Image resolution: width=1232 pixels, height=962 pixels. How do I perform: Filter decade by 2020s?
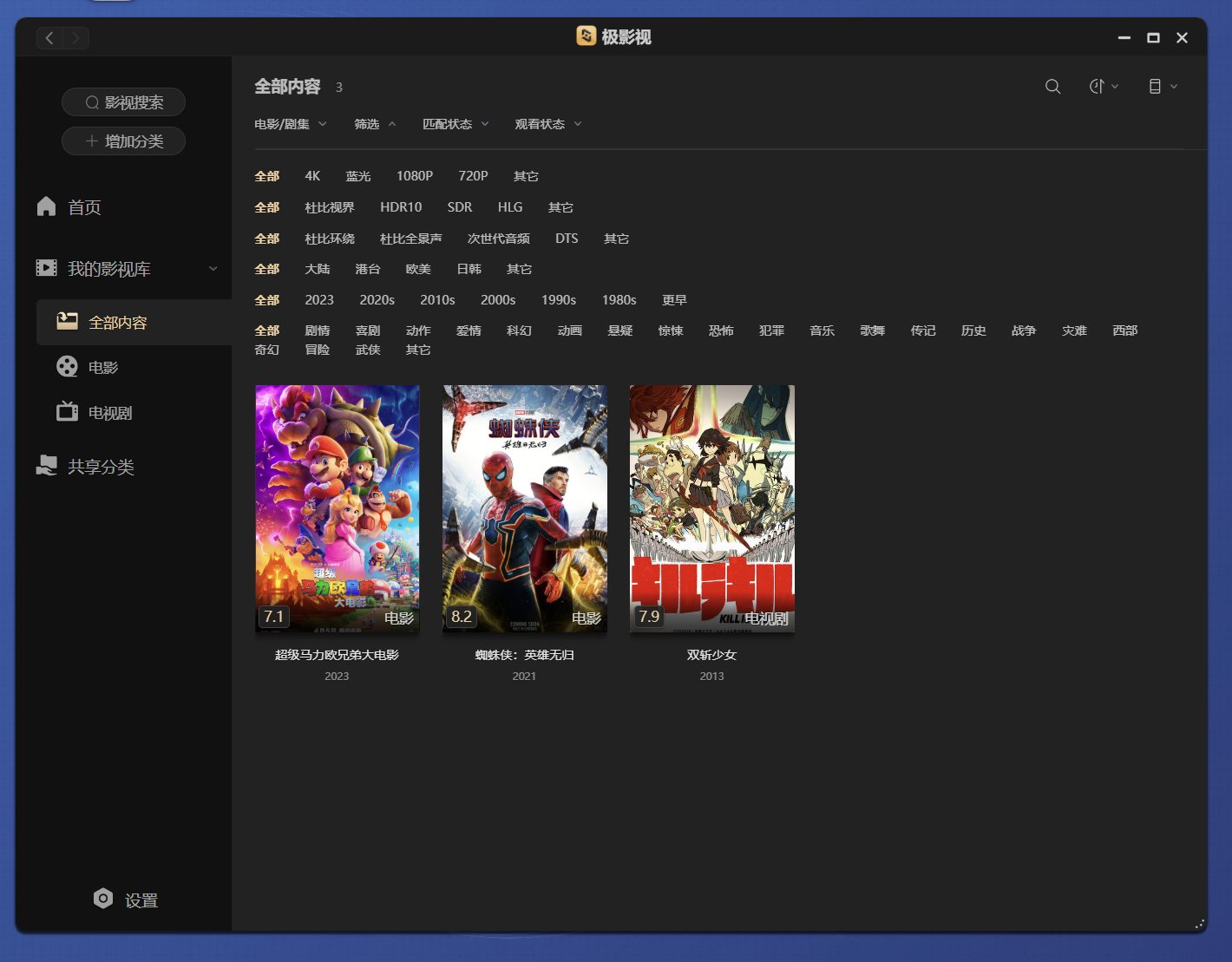377,300
